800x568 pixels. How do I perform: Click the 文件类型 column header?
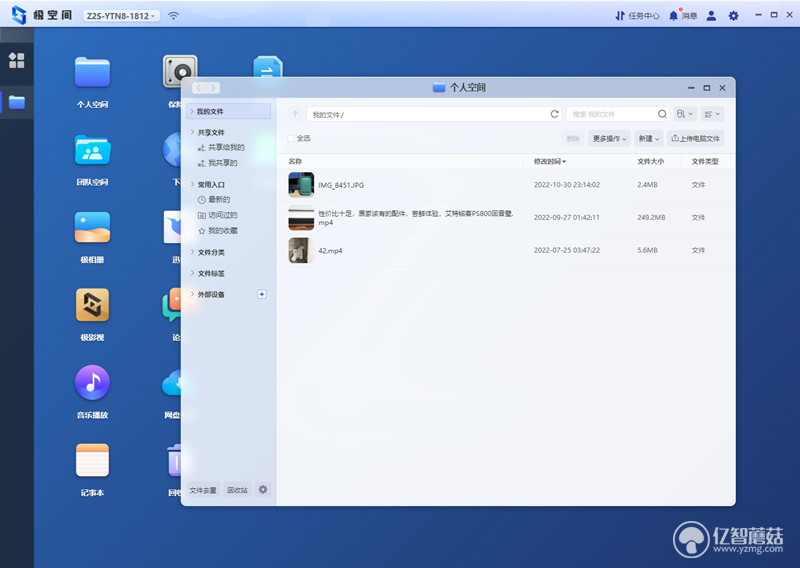[x=705, y=161]
